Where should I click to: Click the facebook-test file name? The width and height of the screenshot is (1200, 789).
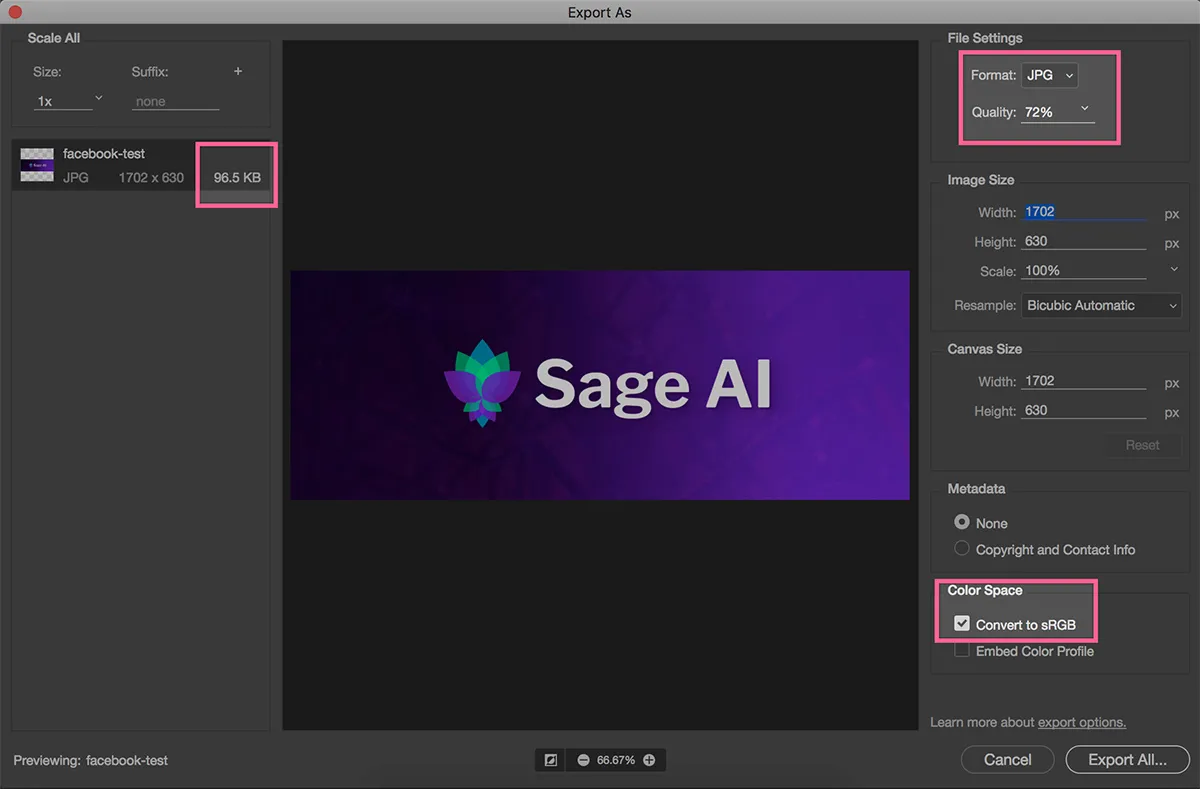click(x=104, y=153)
